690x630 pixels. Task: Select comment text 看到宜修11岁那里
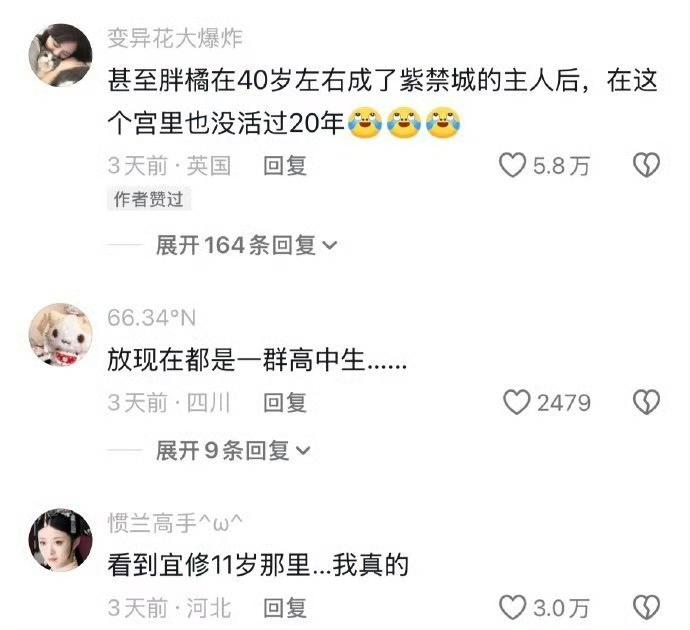209,565
